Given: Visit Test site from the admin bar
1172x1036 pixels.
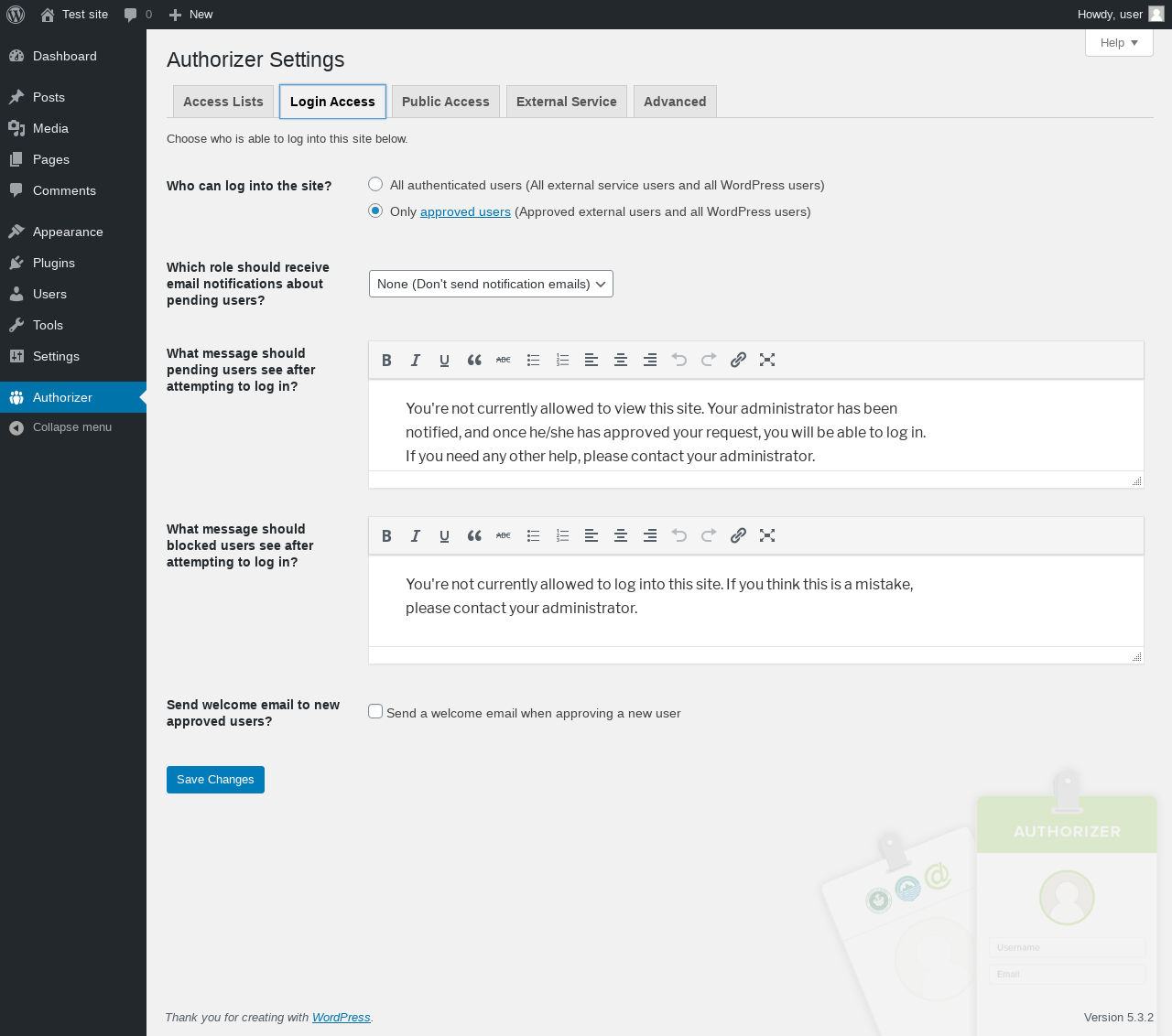Looking at the screenshot, I should tap(74, 15).
